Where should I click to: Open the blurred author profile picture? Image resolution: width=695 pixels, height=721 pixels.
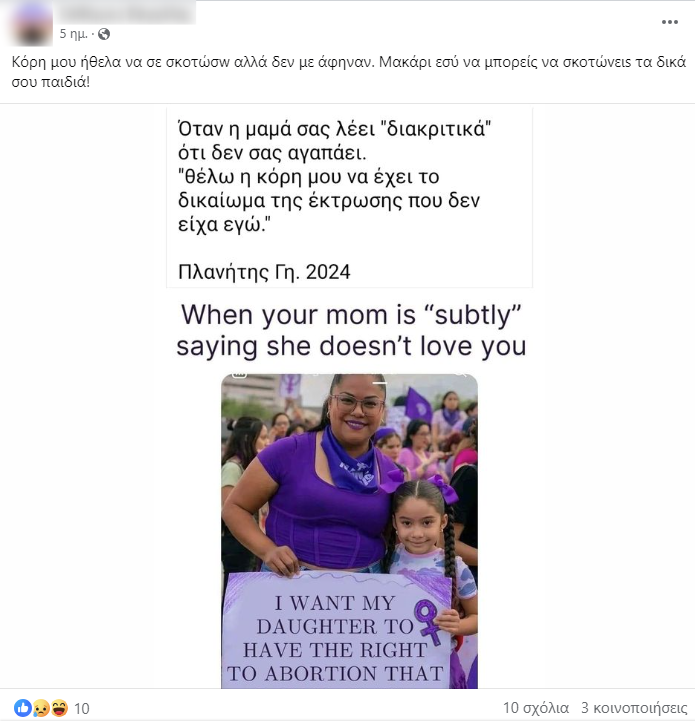point(32,24)
